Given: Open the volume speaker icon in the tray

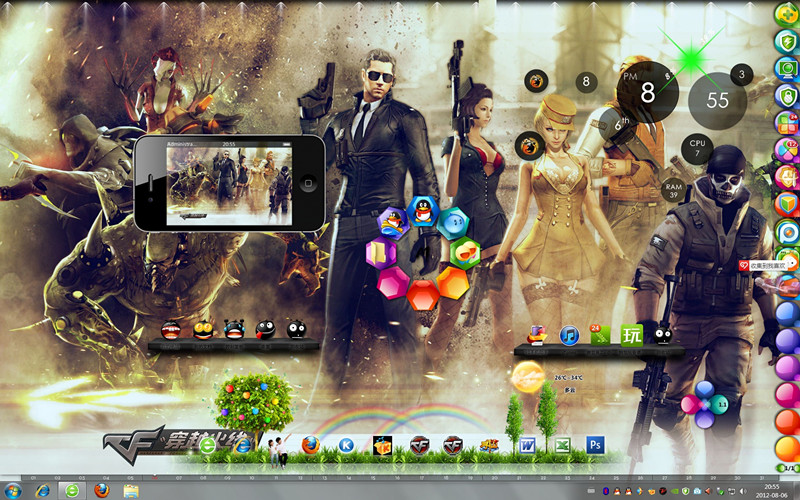Looking at the screenshot, I should coord(743,491).
